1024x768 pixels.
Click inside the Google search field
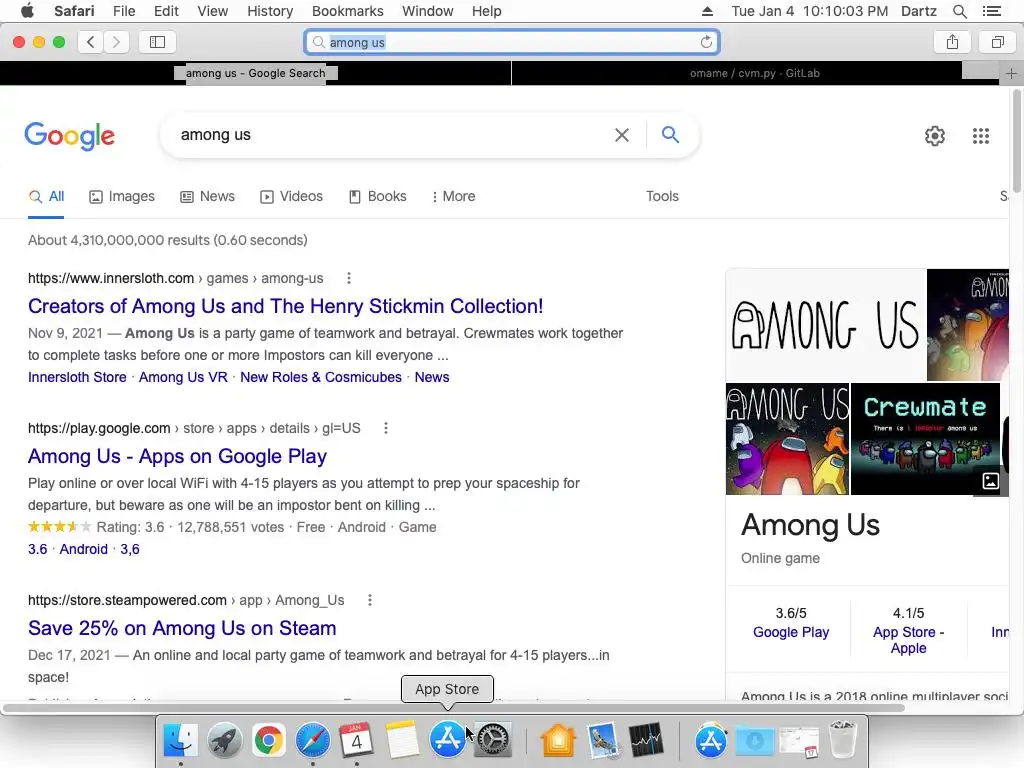point(392,135)
